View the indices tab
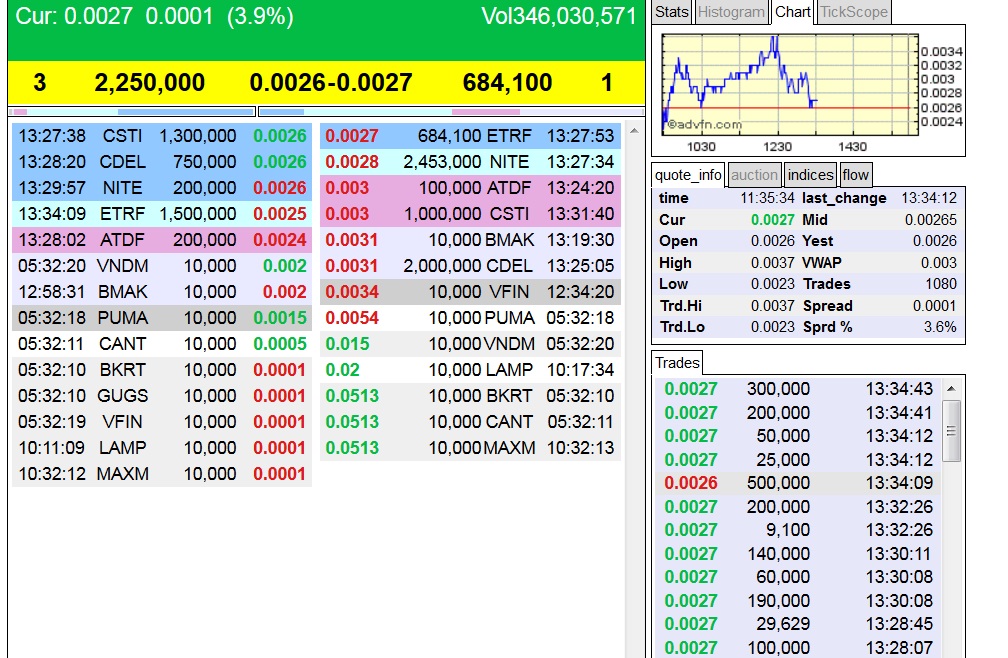Image resolution: width=1008 pixels, height=658 pixels. pos(810,174)
